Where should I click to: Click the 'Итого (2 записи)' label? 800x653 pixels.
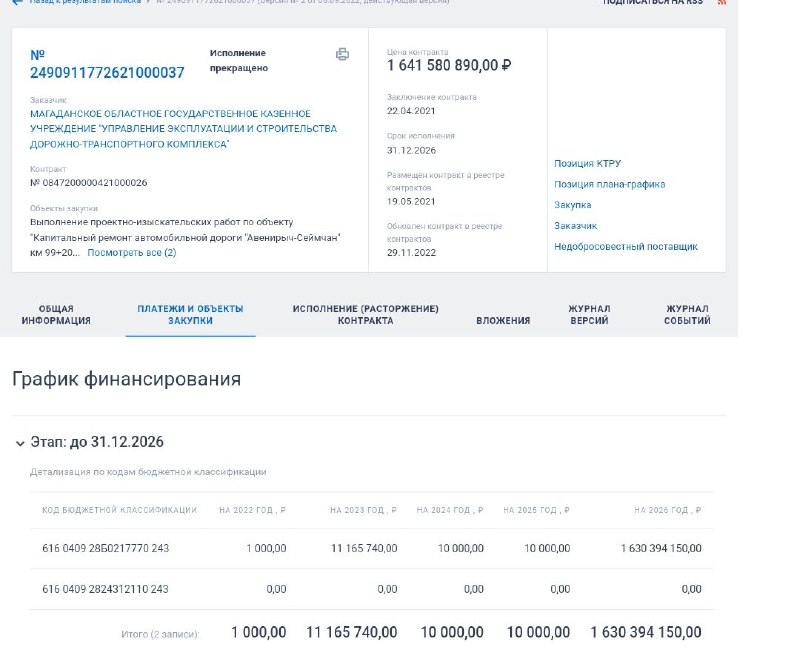tap(160, 634)
